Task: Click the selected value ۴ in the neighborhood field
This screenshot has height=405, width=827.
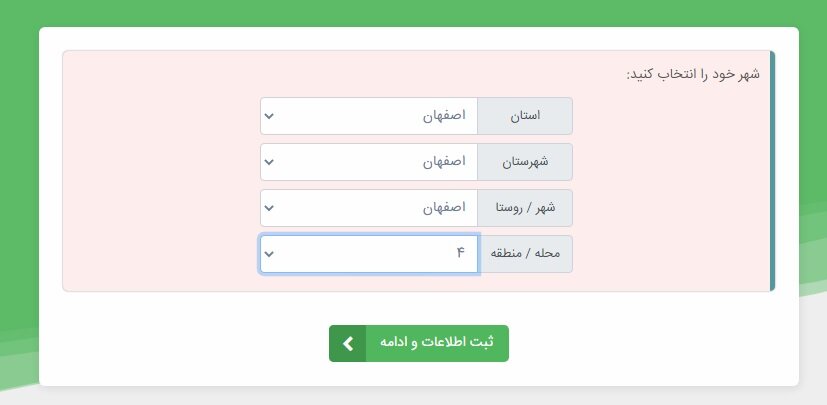Action: pyautogui.click(x=461, y=254)
